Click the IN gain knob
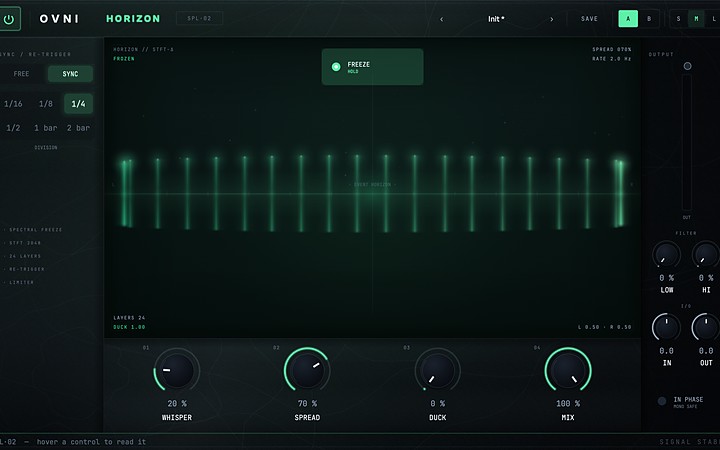720x450 pixels. pyautogui.click(x=666, y=327)
